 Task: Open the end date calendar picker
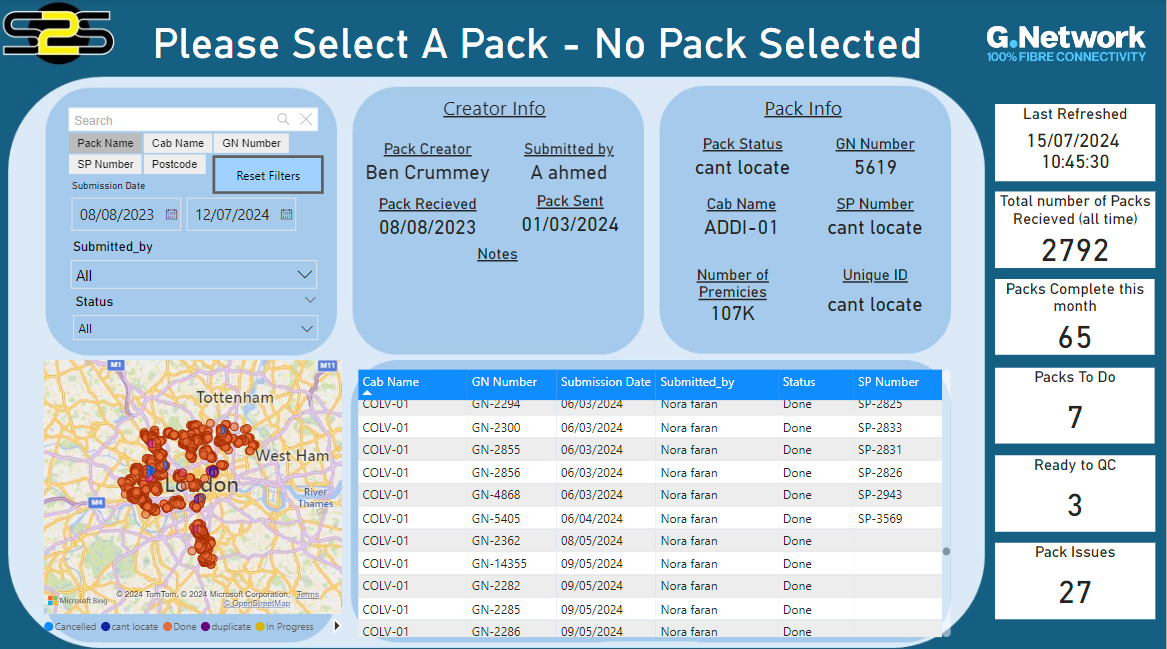pyautogui.click(x=287, y=214)
